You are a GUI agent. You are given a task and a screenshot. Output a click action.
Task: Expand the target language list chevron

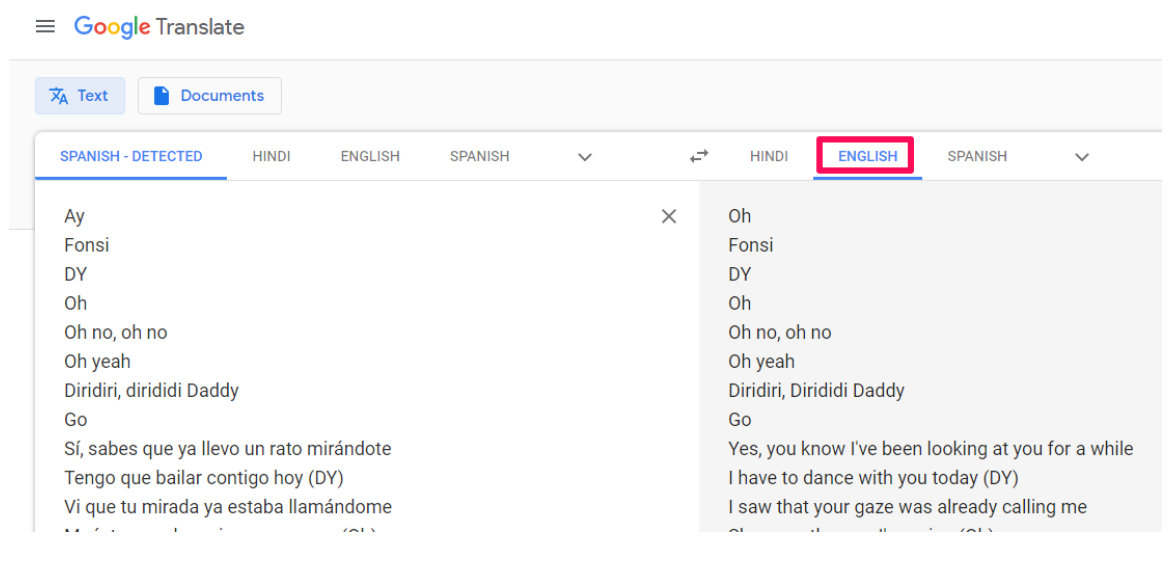[1082, 157]
